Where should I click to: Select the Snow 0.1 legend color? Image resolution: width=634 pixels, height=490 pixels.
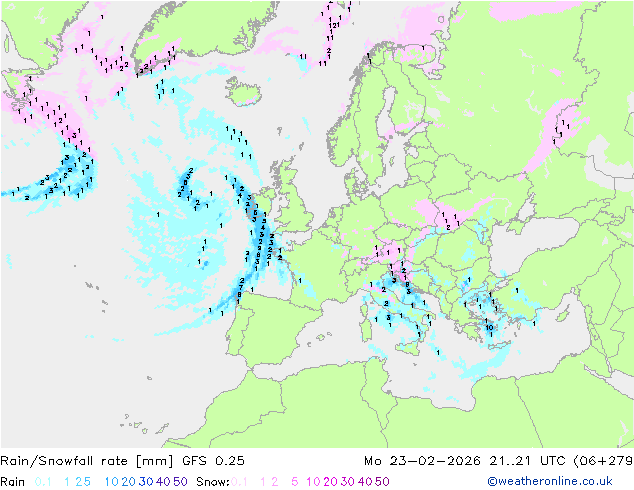click(x=239, y=482)
